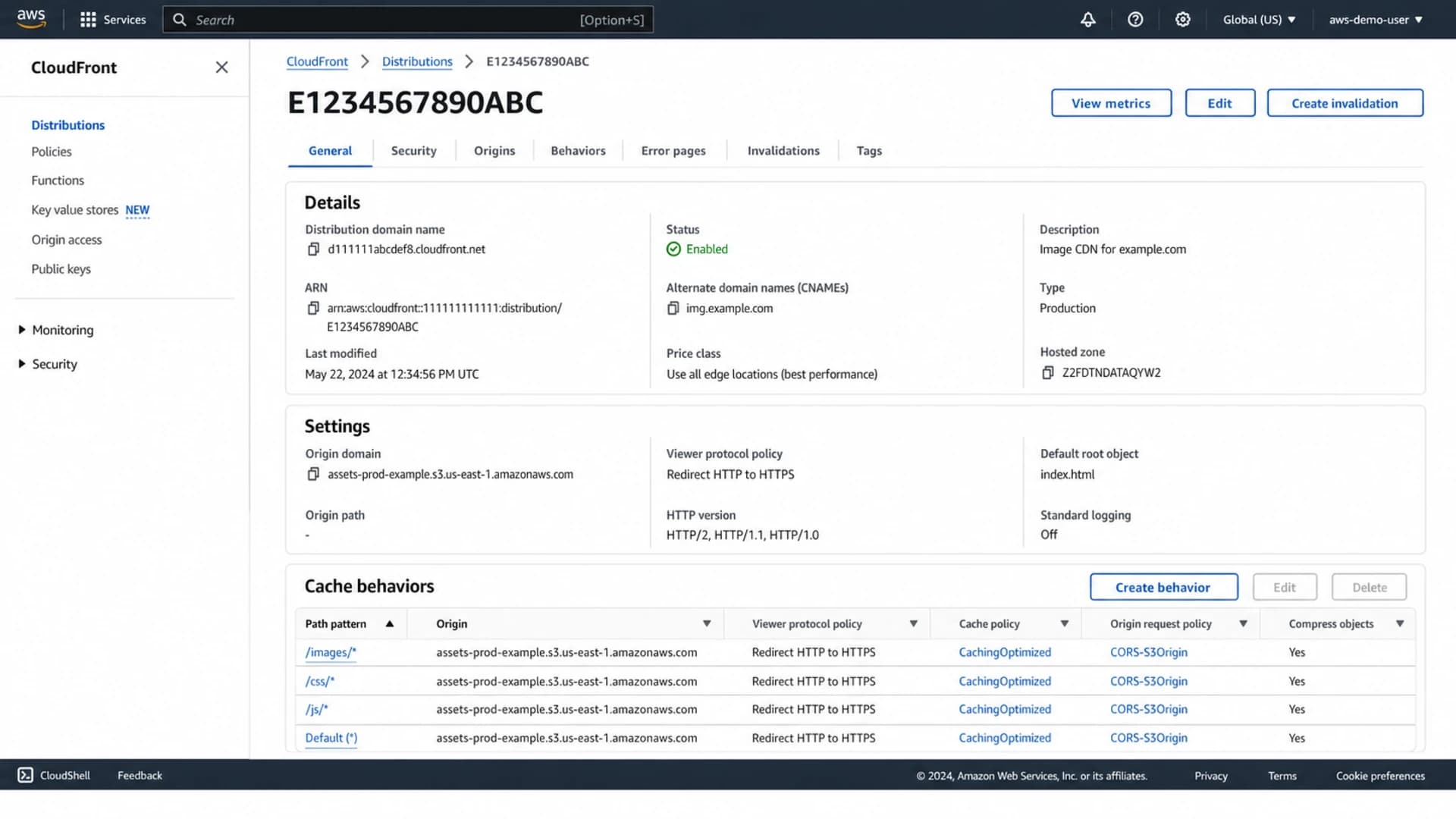Copy the hosted zone ID
Screen dimensions: 1456x819
coord(1047,373)
